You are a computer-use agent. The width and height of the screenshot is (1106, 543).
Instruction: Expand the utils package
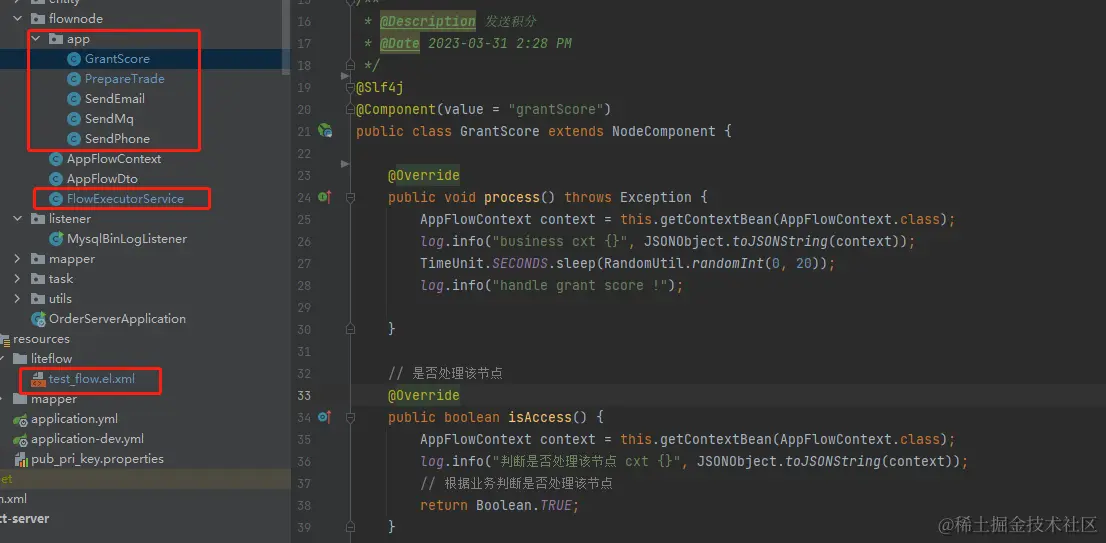click(x=18, y=299)
